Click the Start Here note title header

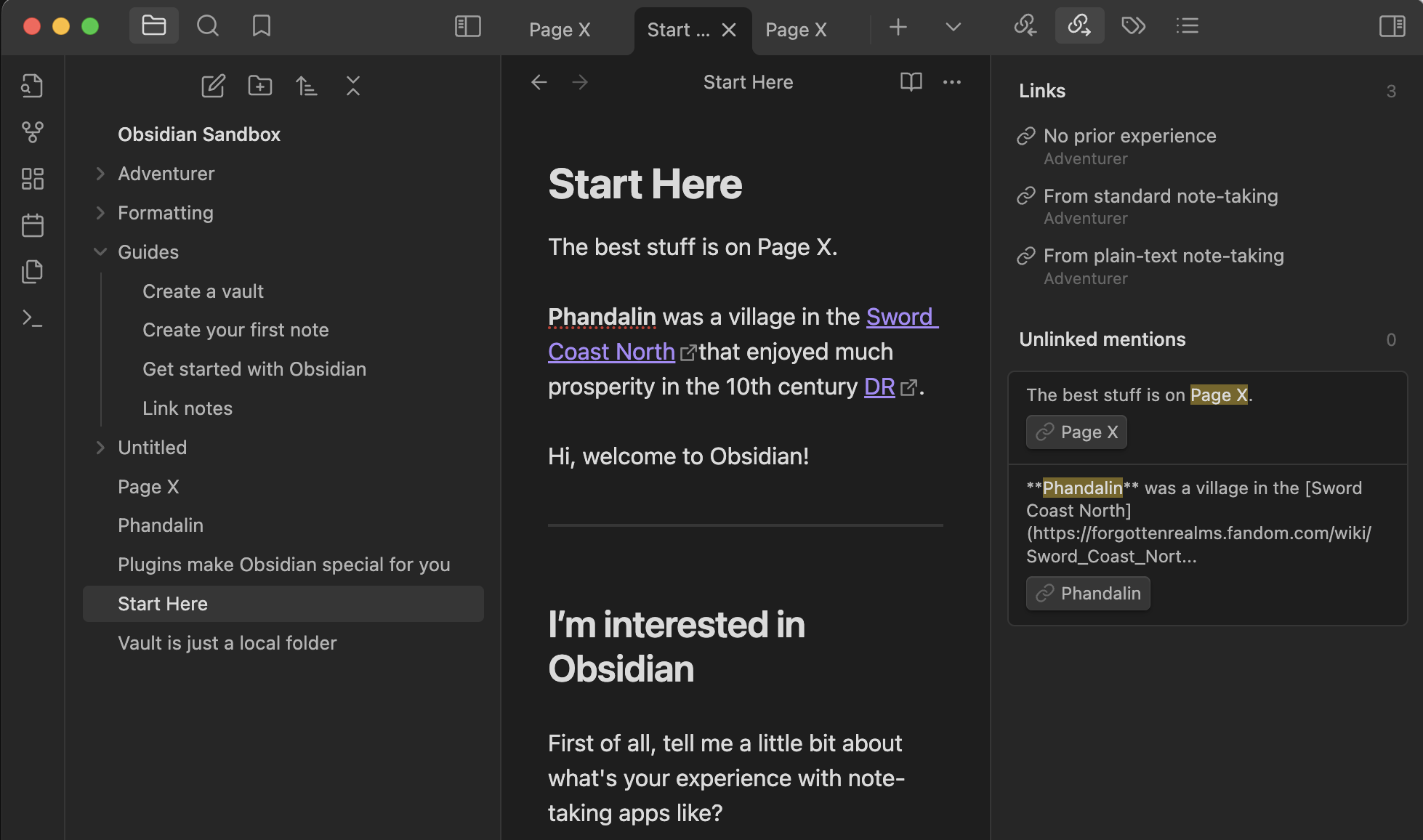coord(748,82)
